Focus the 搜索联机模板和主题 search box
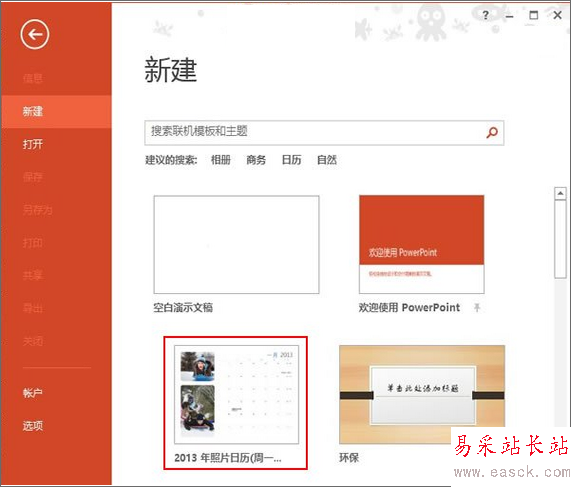This screenshot has height=487, width=571. [324, 133]
